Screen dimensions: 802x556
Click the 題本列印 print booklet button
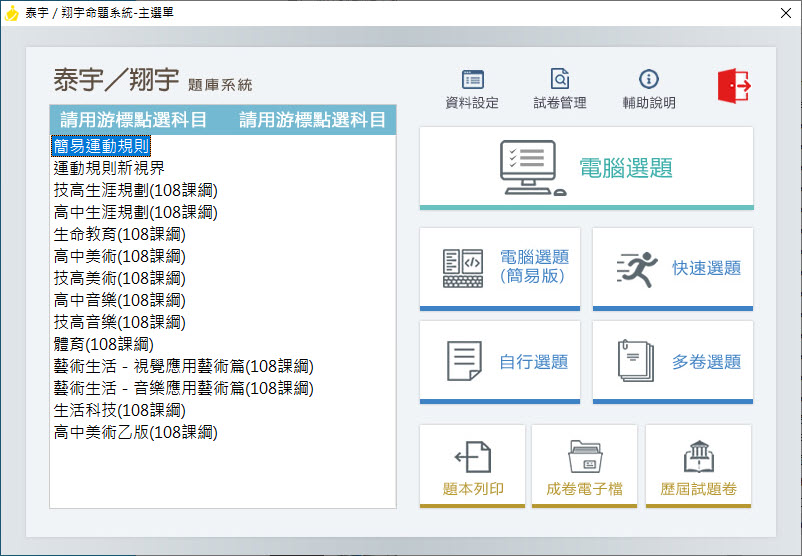pyautogui.click(x=472, y=465)
